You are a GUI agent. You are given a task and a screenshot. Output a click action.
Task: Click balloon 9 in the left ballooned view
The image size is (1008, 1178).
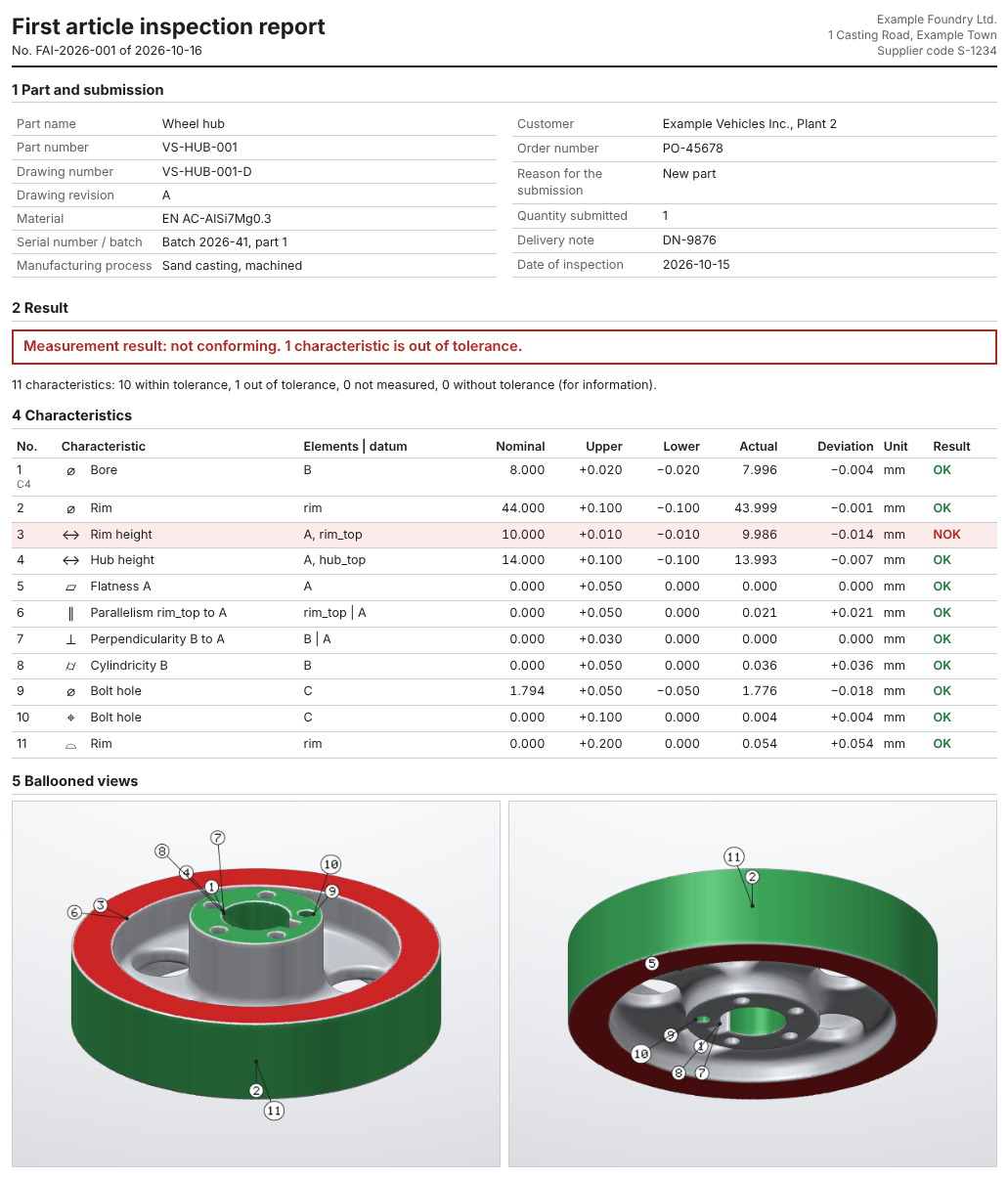[331, 891]
